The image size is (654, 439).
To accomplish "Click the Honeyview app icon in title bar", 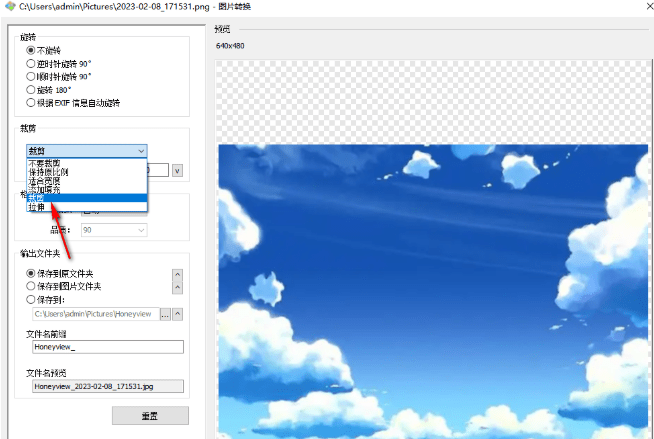I will pyautogui.click(x=9, y=8).
